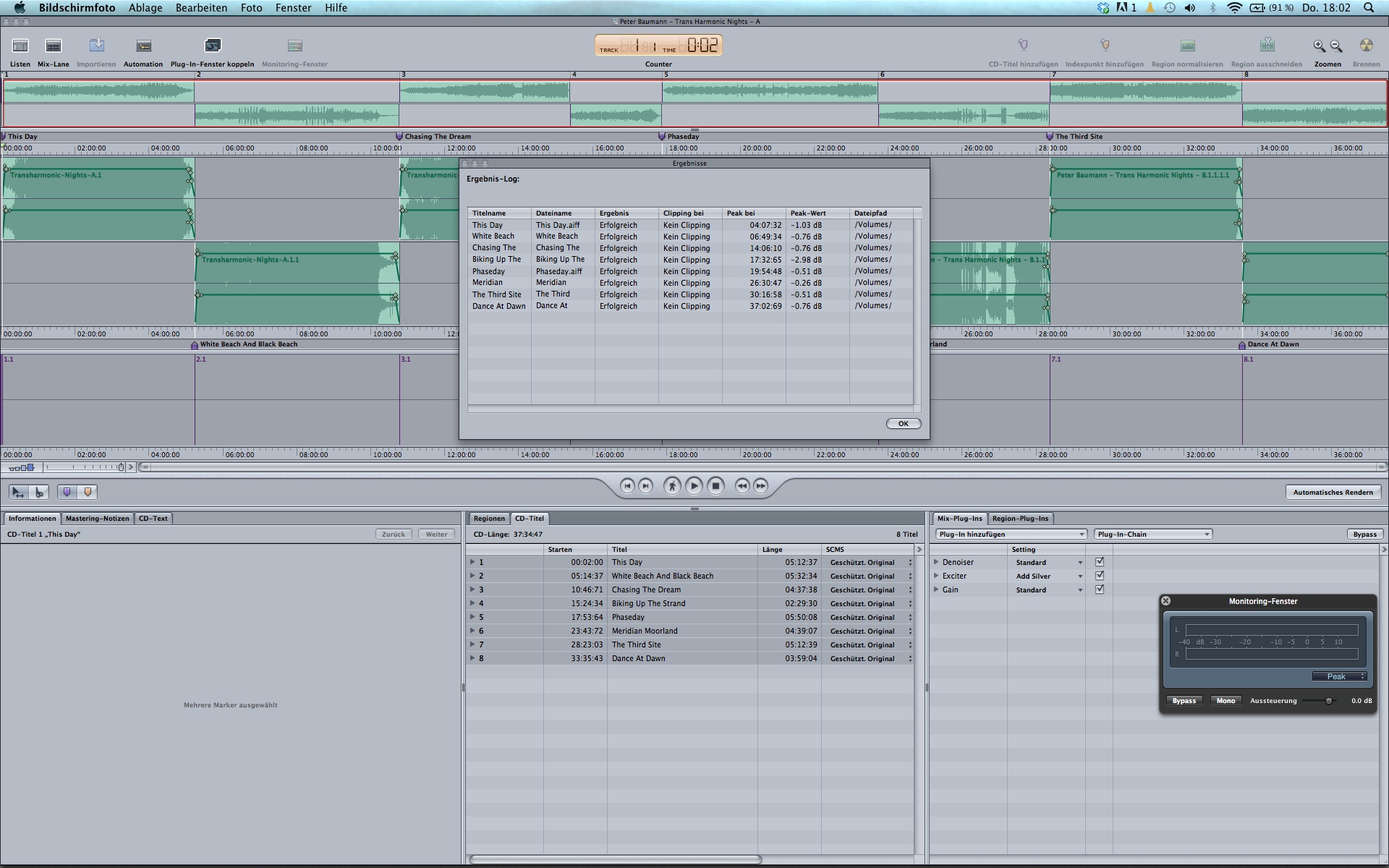The image size is (1389, 868).
Task: Click the Brennen burn disc icon
Action: pos(1366,46)
